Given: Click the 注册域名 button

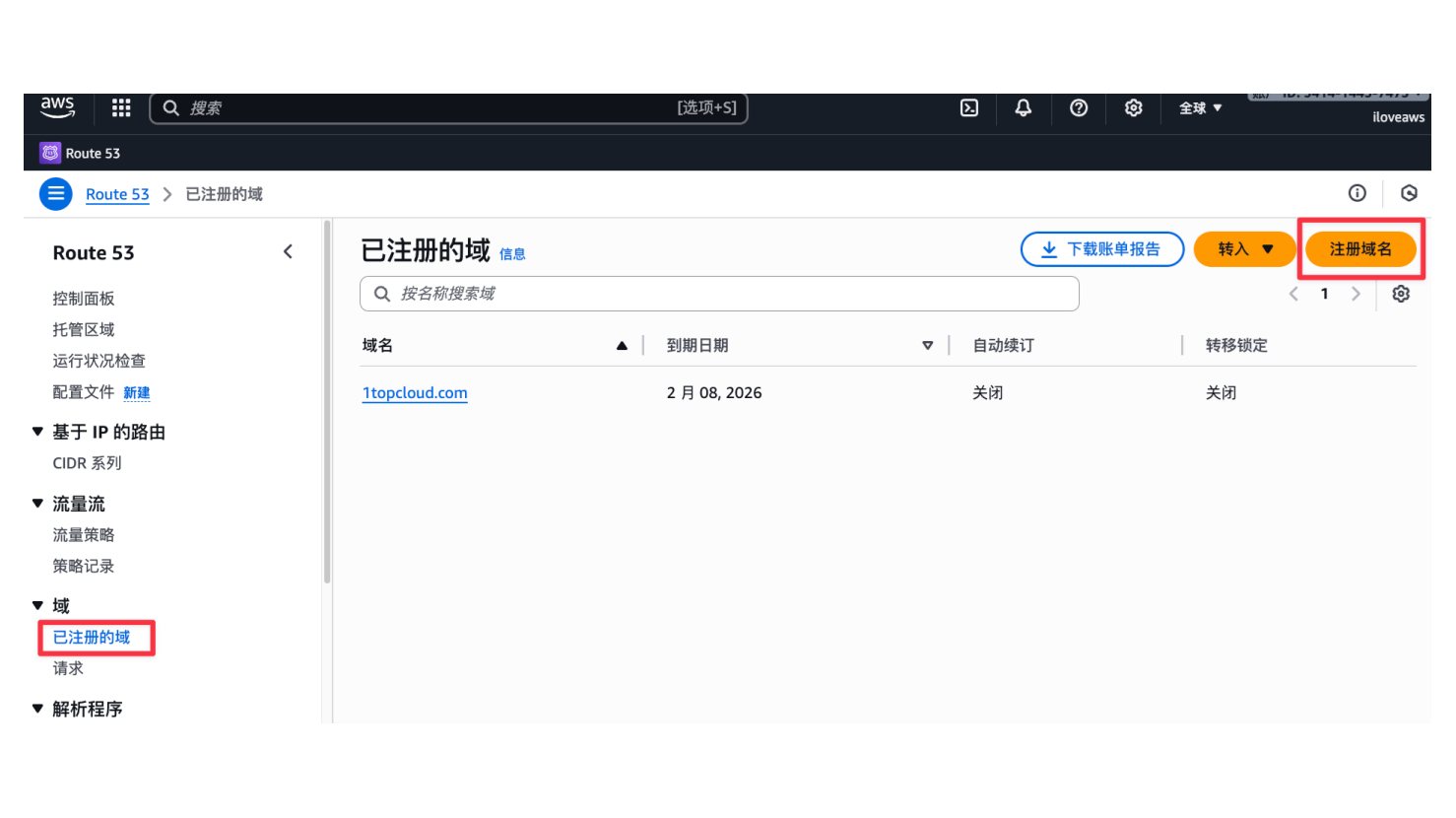Looking at the screenshot, I should [1360, 249].
